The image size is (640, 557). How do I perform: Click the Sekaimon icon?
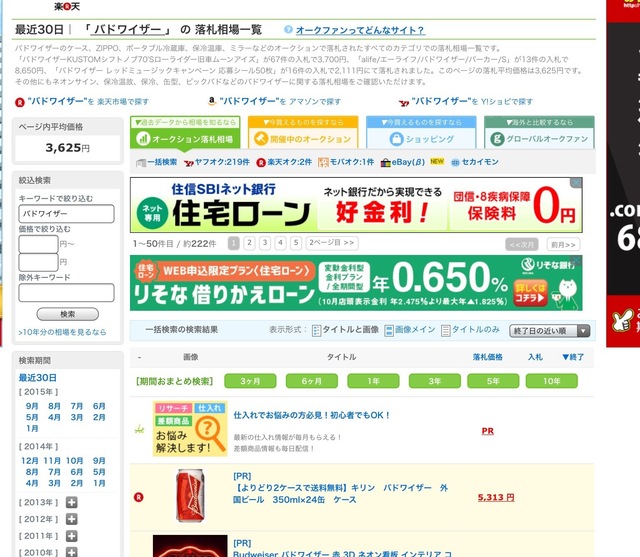(455, 163)
